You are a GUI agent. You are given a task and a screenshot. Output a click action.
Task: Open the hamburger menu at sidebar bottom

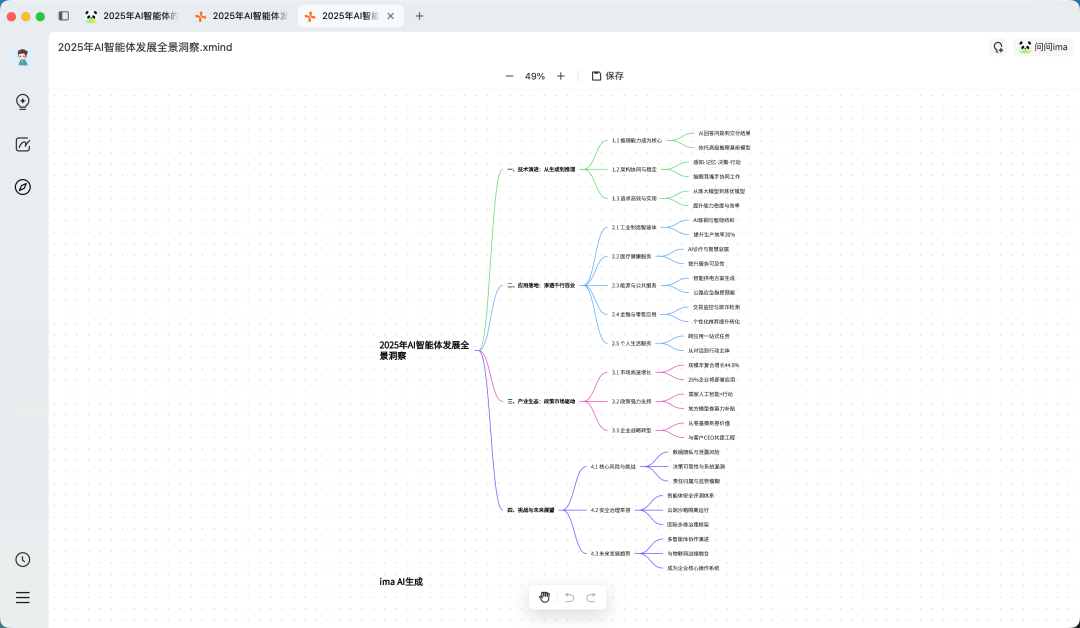pos(22,597)
